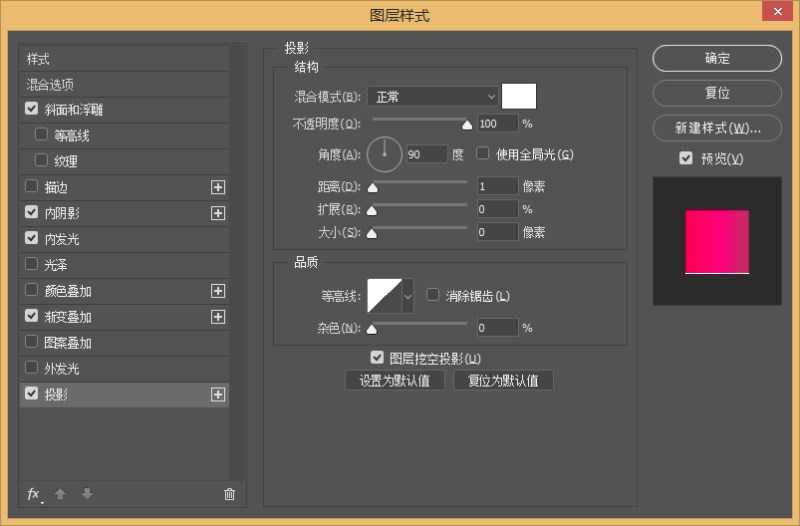Click the 扩展 value field
Image resolution: width=800 pixels, height=526 pixels.
pos(497,209)
